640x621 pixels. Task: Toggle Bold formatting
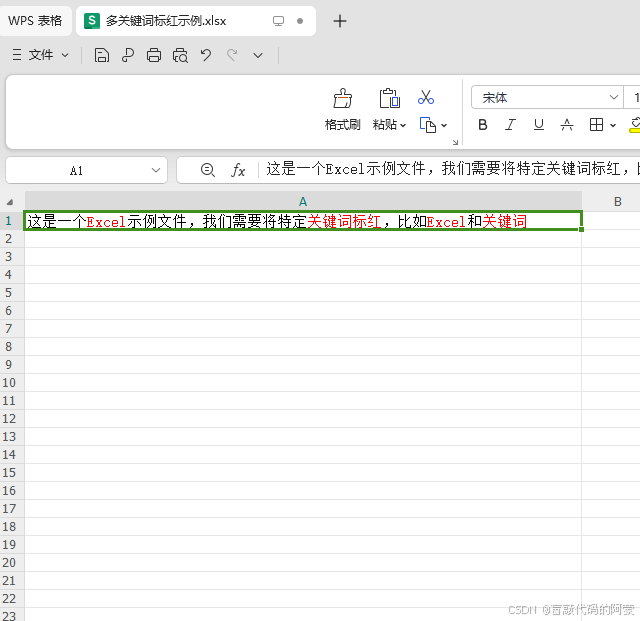pyautogui.click(x=483, y=125)
